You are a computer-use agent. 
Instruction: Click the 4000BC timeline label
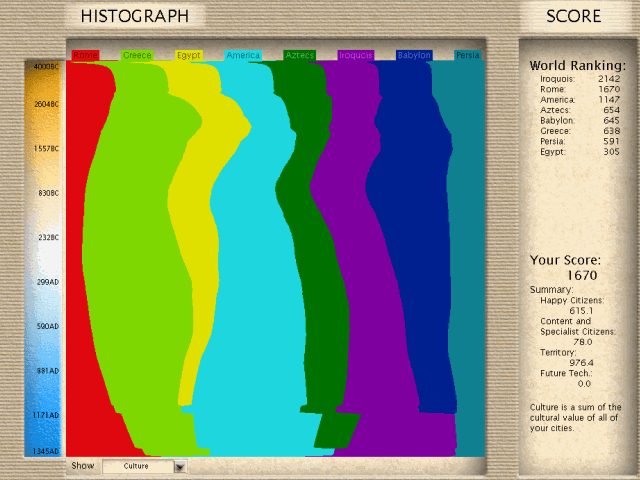coord(46,66)
